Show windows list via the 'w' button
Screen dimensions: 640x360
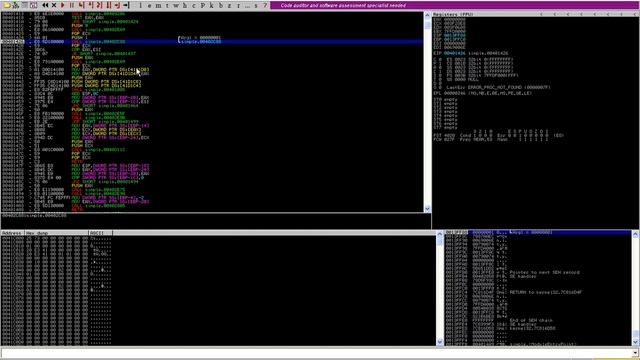(x=176, y=5)
